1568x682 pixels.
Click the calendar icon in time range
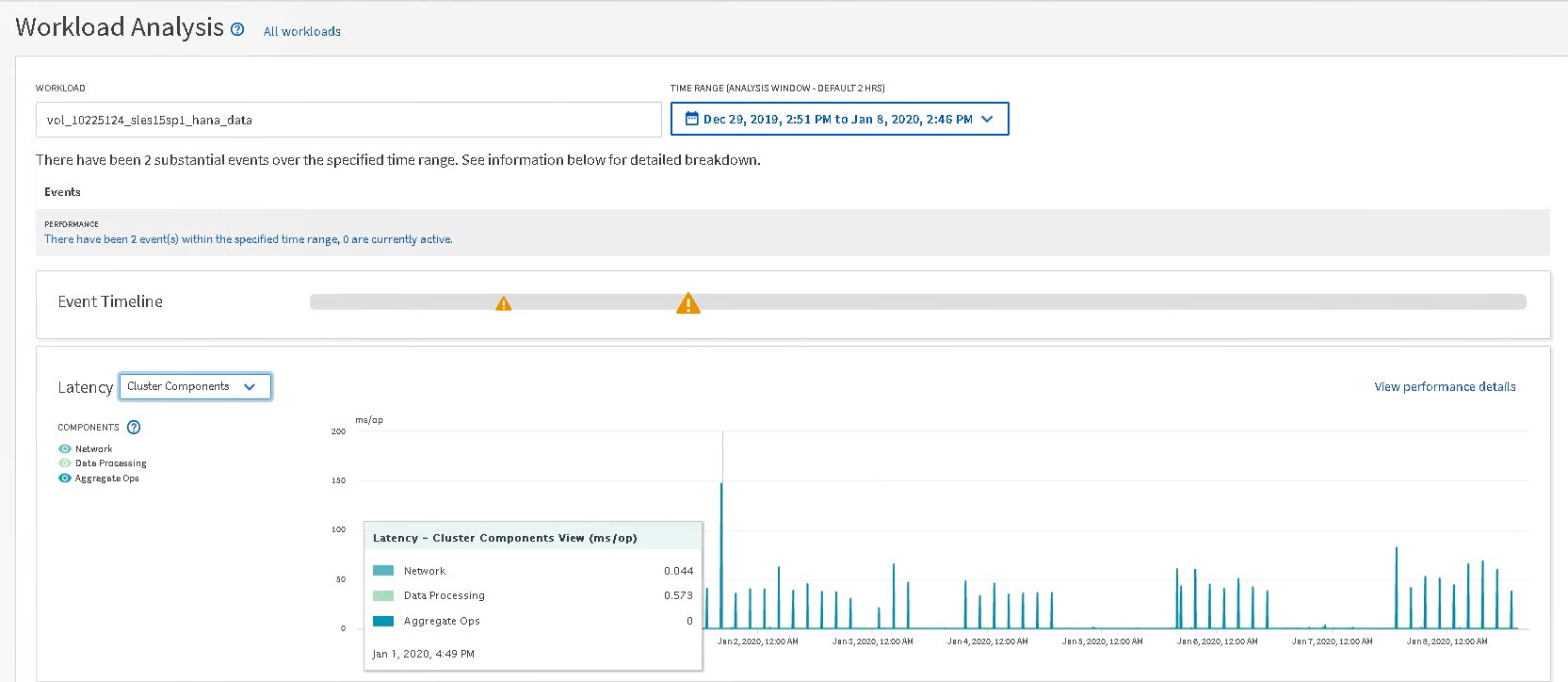pos(691,119)
